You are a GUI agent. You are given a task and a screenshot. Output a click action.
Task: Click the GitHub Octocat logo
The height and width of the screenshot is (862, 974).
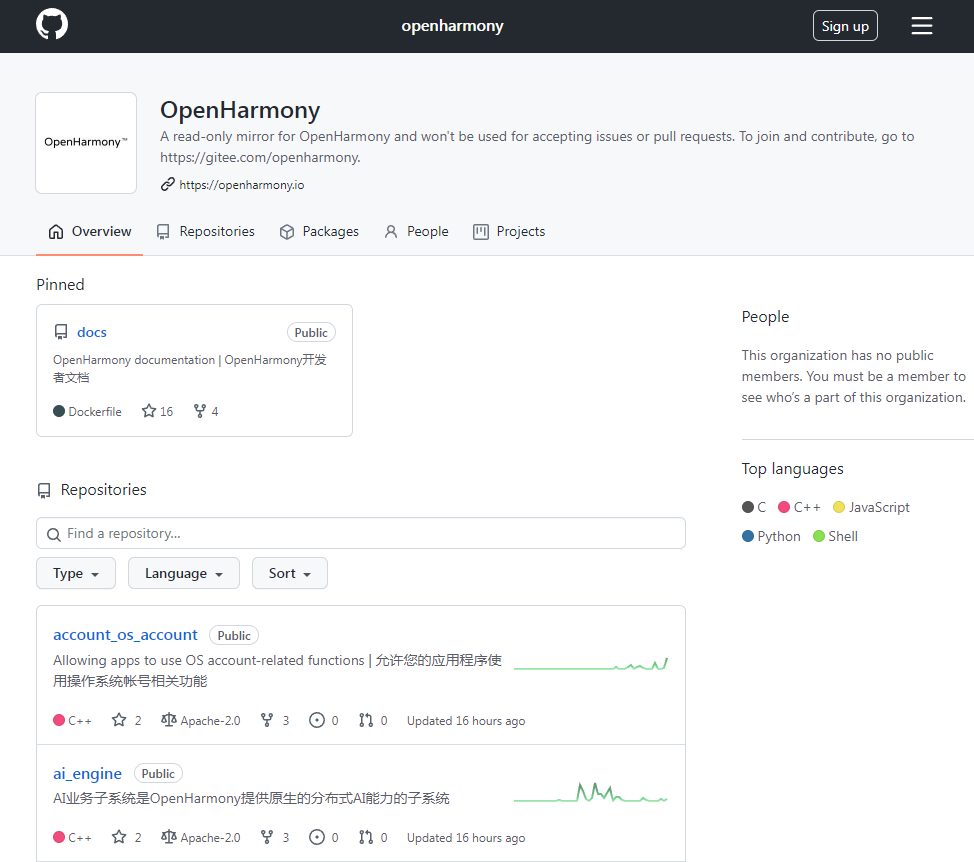point(52,25)
